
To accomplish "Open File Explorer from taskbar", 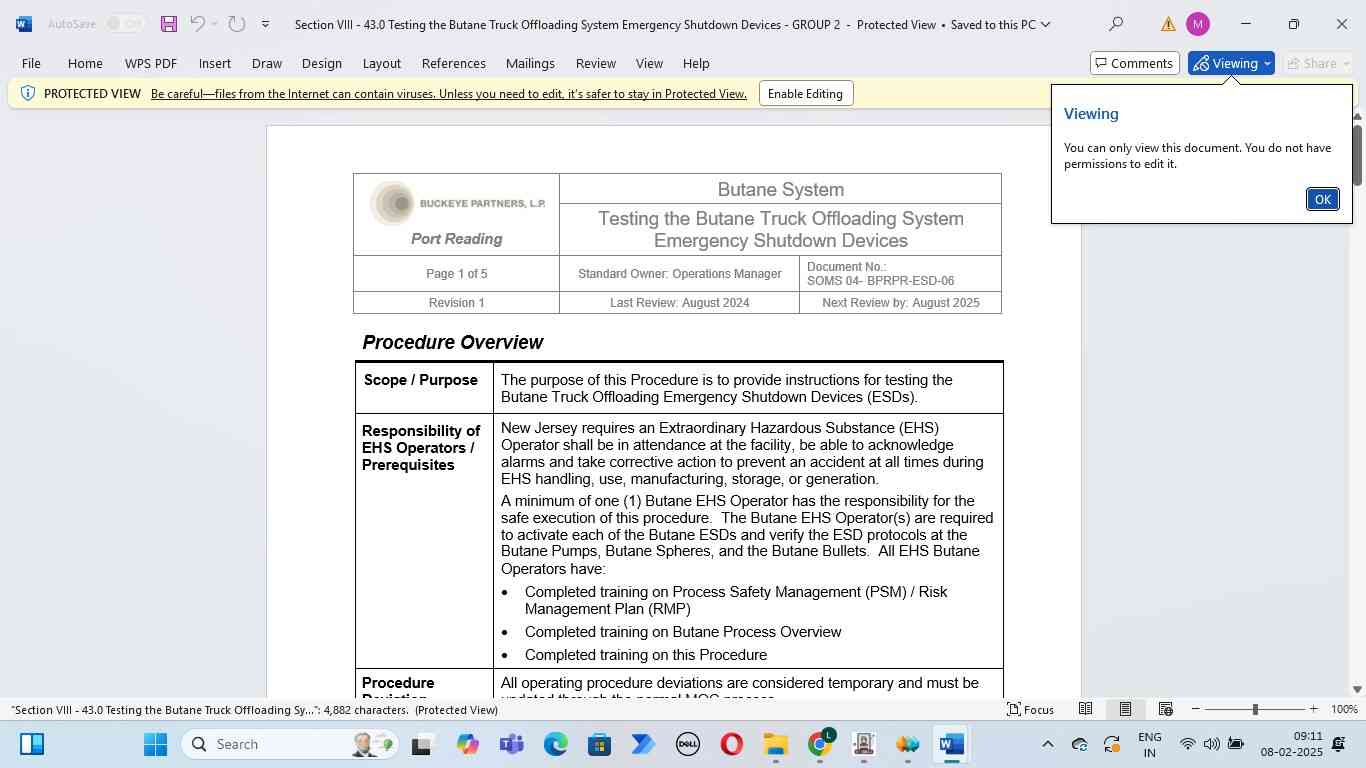I will point(775,745).
